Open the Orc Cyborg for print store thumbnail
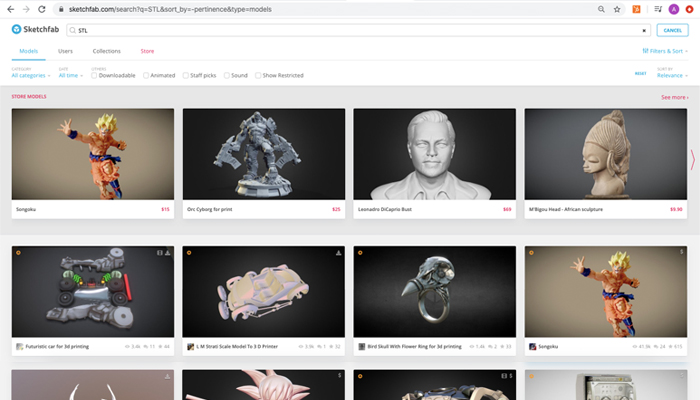 pos(264,154)
